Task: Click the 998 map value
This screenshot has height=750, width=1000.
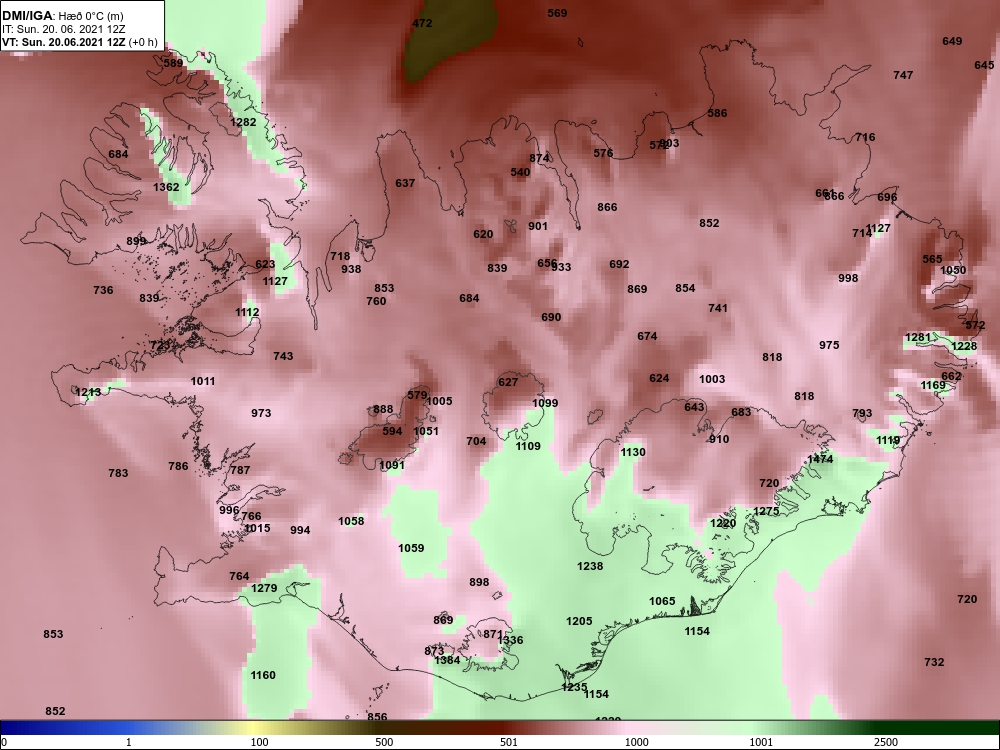Action: (x=848, y=278)
